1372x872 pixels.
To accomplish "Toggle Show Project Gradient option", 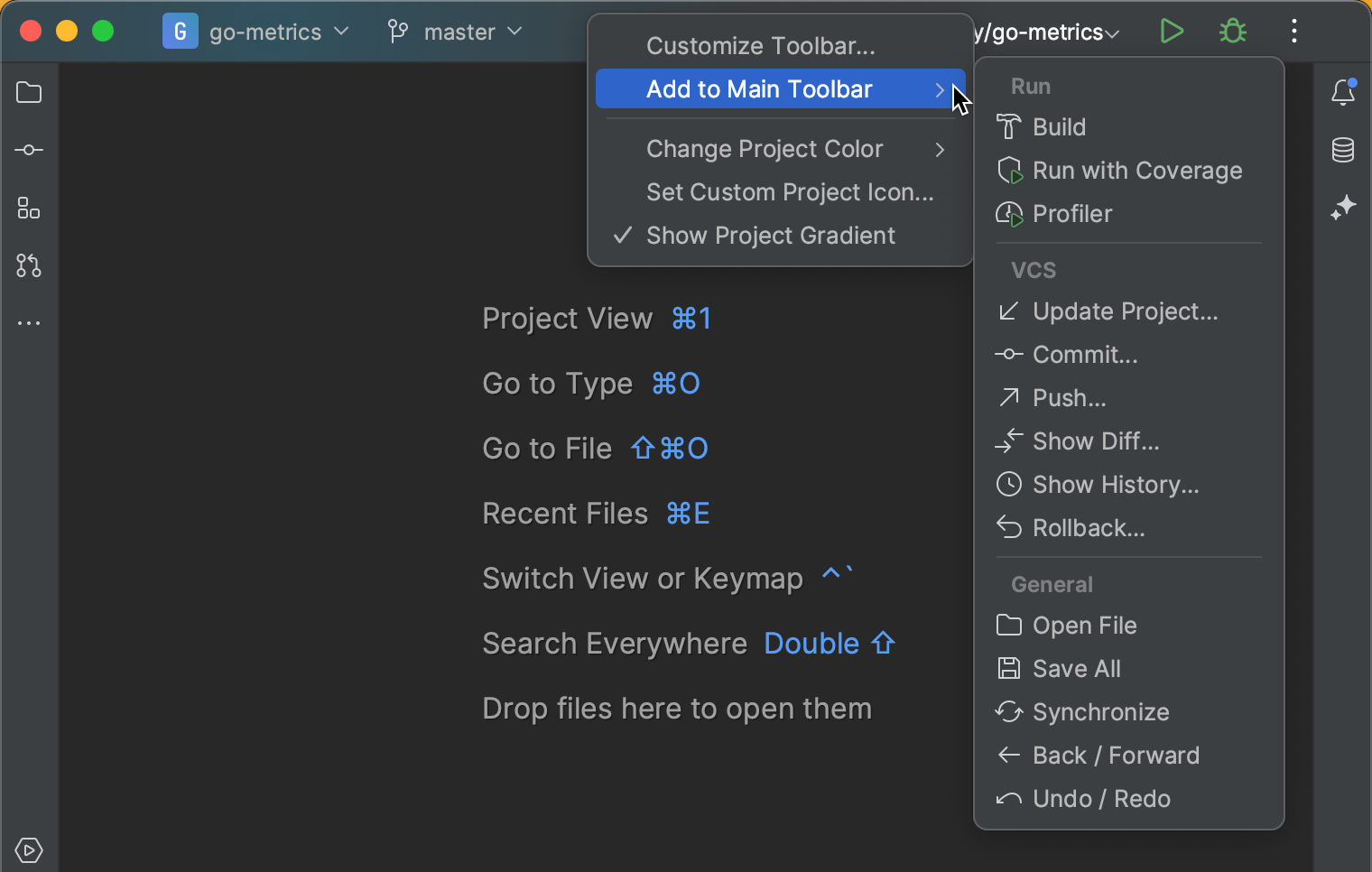I will [770, 236].
